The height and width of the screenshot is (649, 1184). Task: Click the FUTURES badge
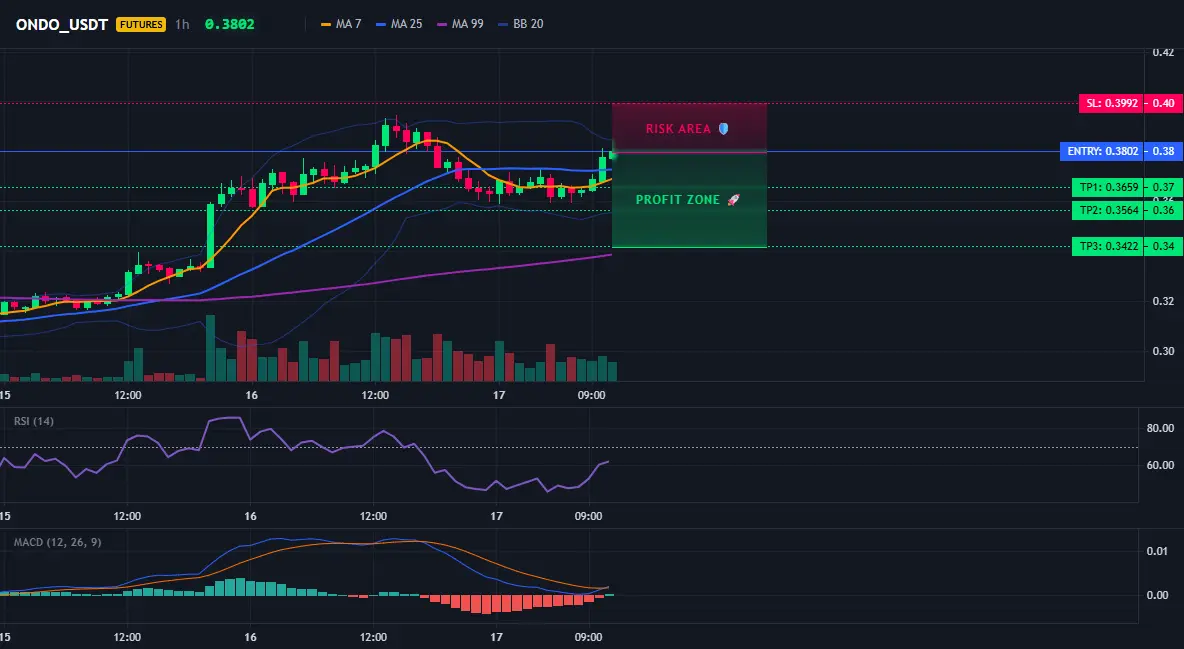pyautogui.click(x=140, y=24)
